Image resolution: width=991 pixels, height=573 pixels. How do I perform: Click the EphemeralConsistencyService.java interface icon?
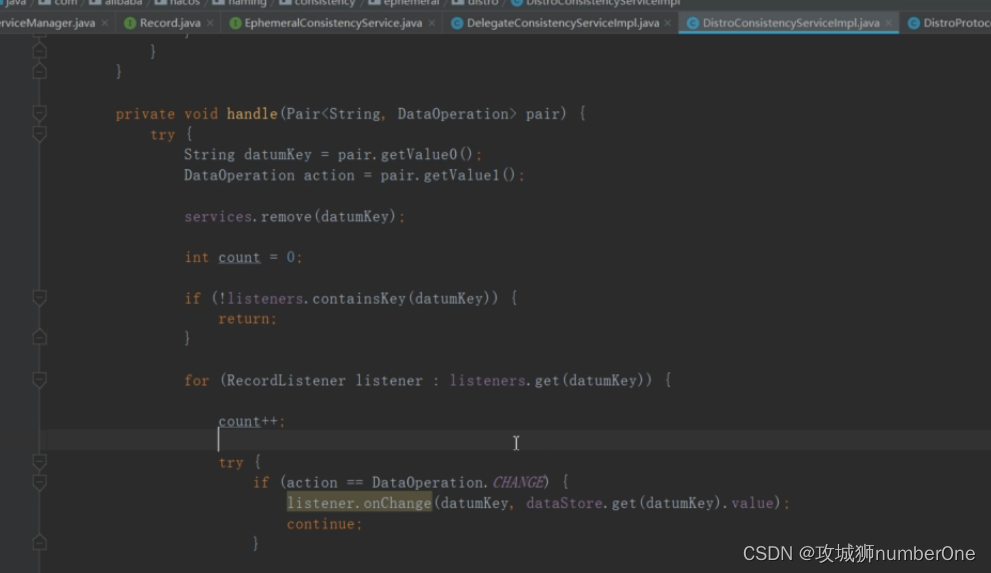(x=235, y=23)
